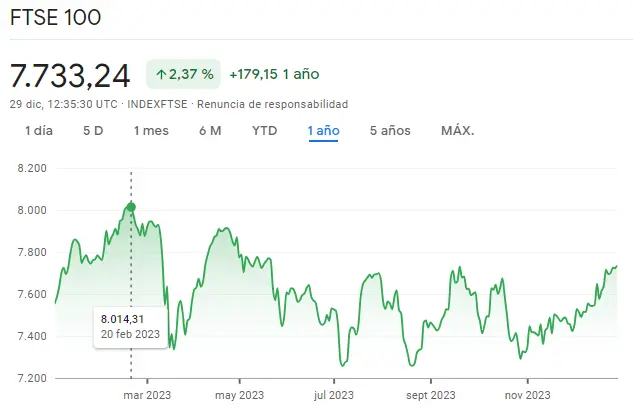Click the 8.014,31 tooltip value

[122, 319]
